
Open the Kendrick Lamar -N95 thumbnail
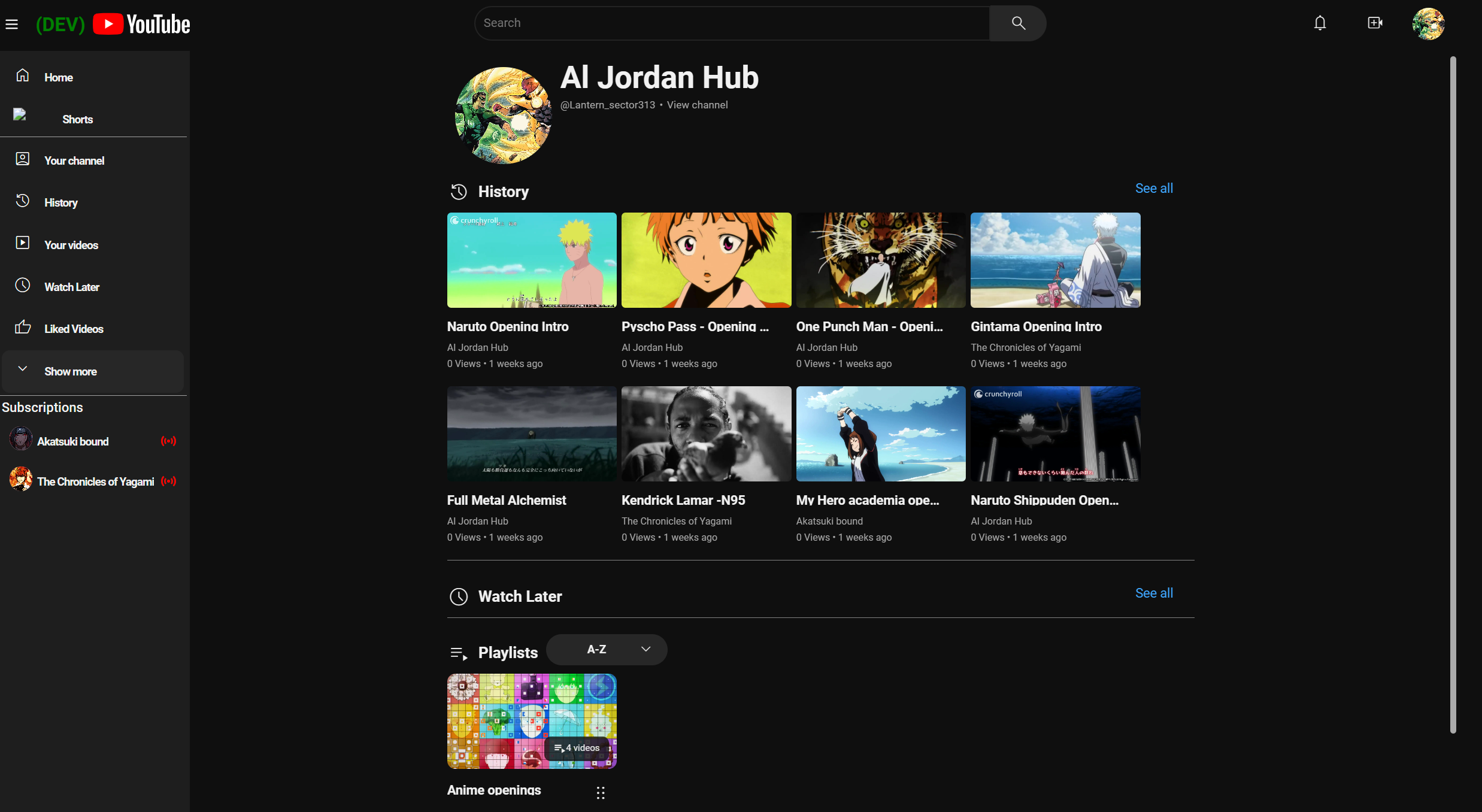[x=706, y=434]
